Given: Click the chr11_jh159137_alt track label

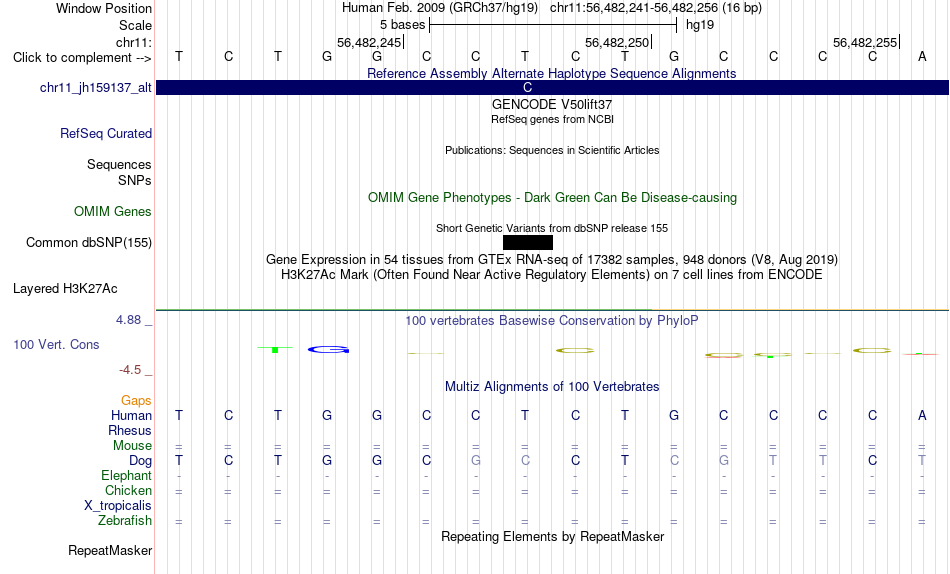Looking at the screenshot, I should pos(96,88).
